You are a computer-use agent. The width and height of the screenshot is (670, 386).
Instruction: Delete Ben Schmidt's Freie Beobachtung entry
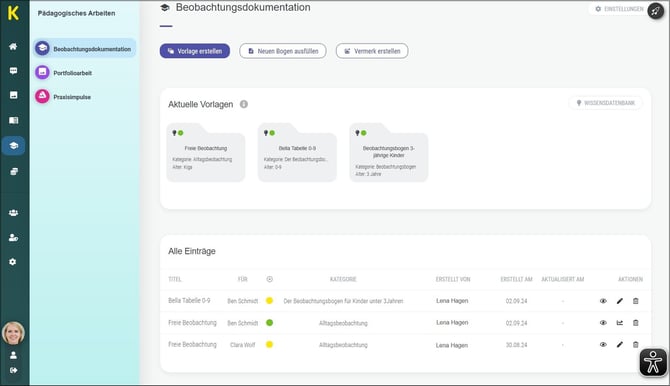click(x=635, y=323)
